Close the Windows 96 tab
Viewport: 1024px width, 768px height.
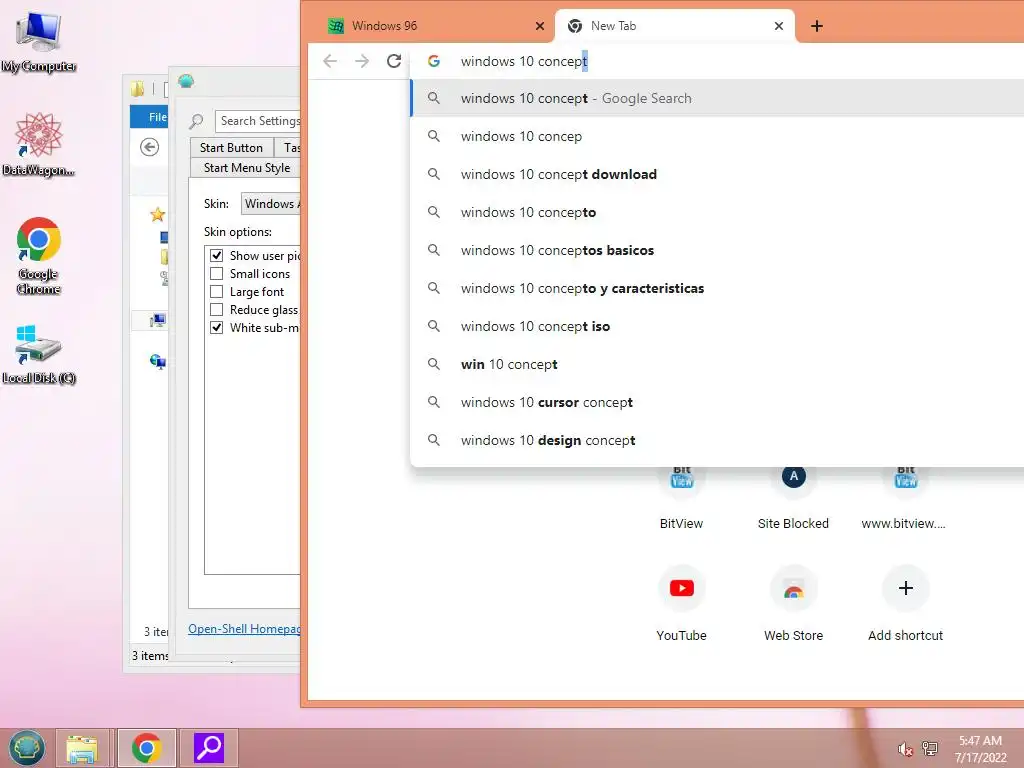pyautogui.click(x=539, y=26)
